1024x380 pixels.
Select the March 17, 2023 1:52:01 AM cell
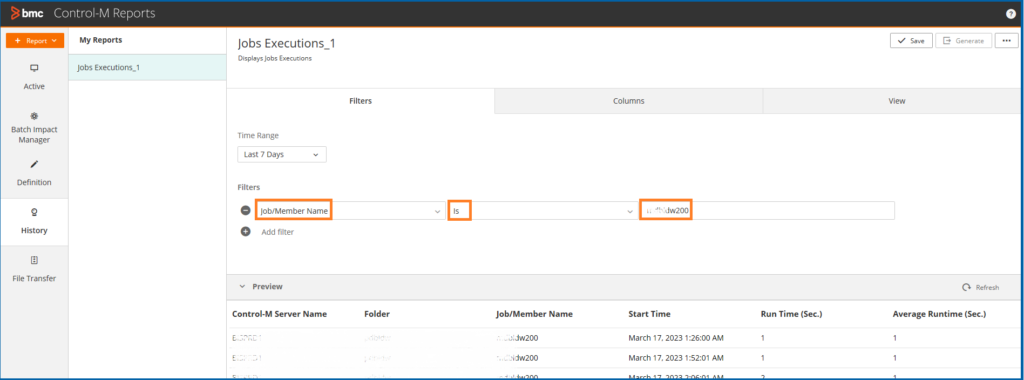(675, 358)
